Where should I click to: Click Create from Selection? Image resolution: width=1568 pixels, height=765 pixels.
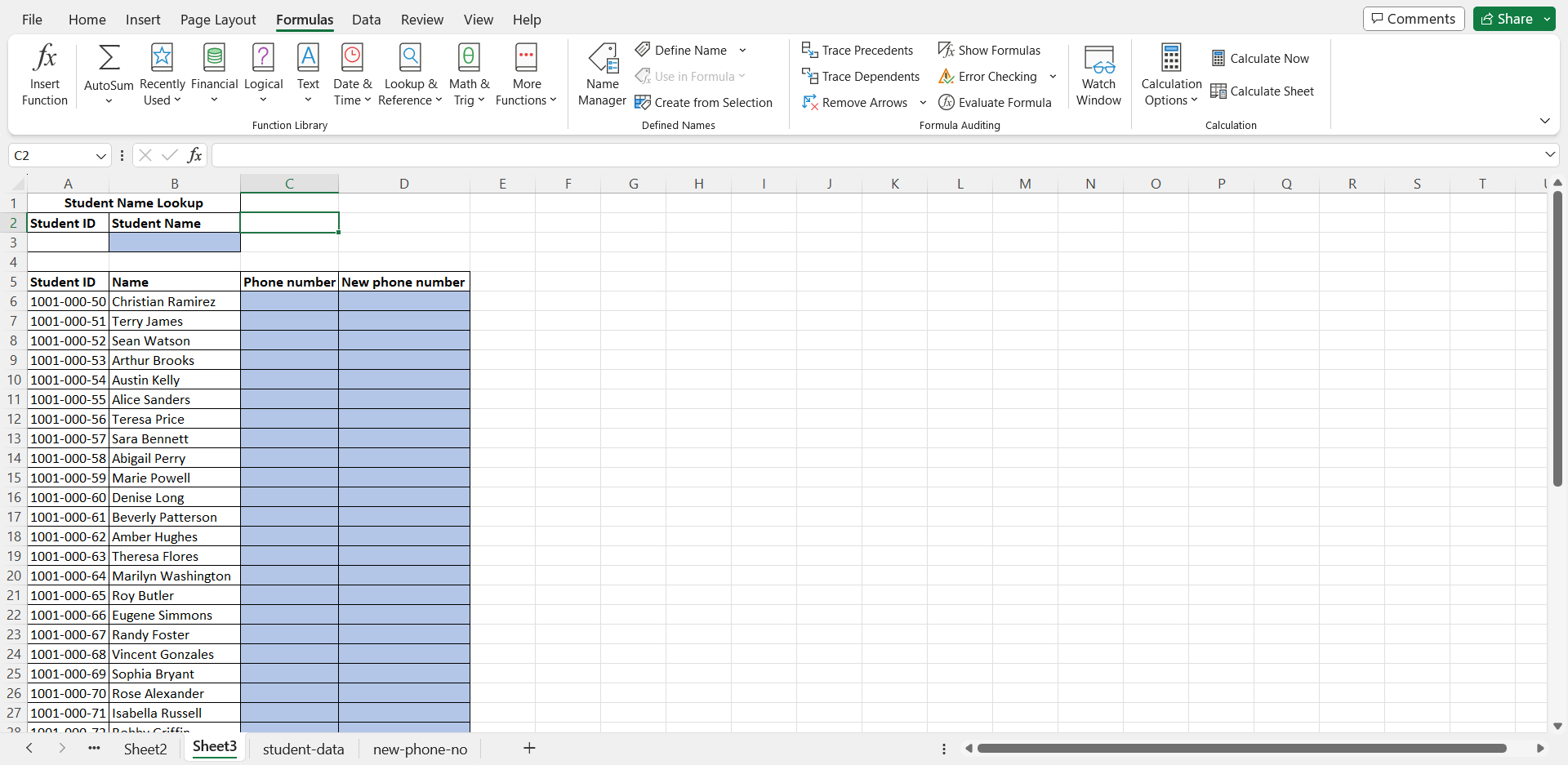point(704,103)
